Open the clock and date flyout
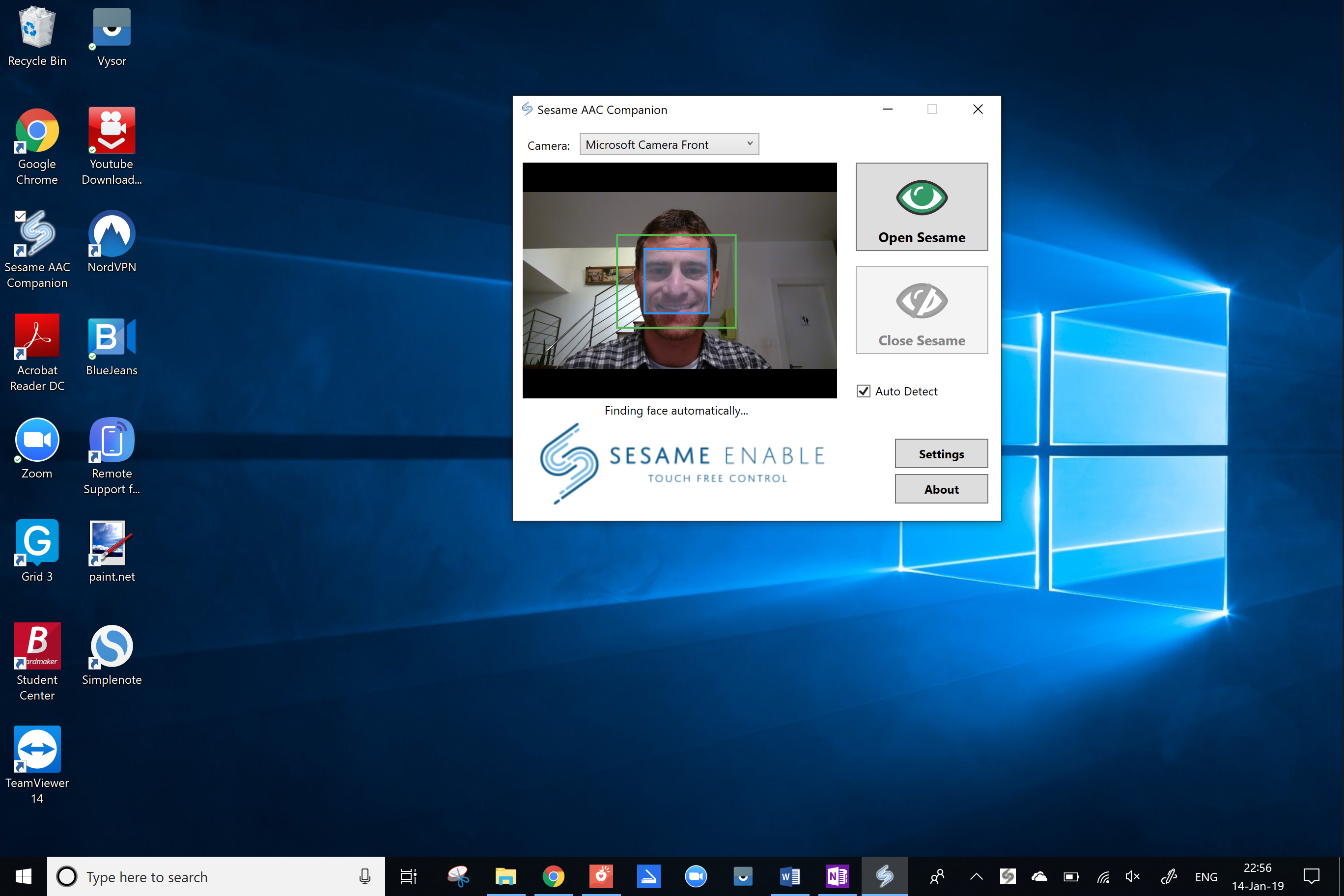Image resolution: width=1344 pixels, height=896 pixels. [1257, 876]
